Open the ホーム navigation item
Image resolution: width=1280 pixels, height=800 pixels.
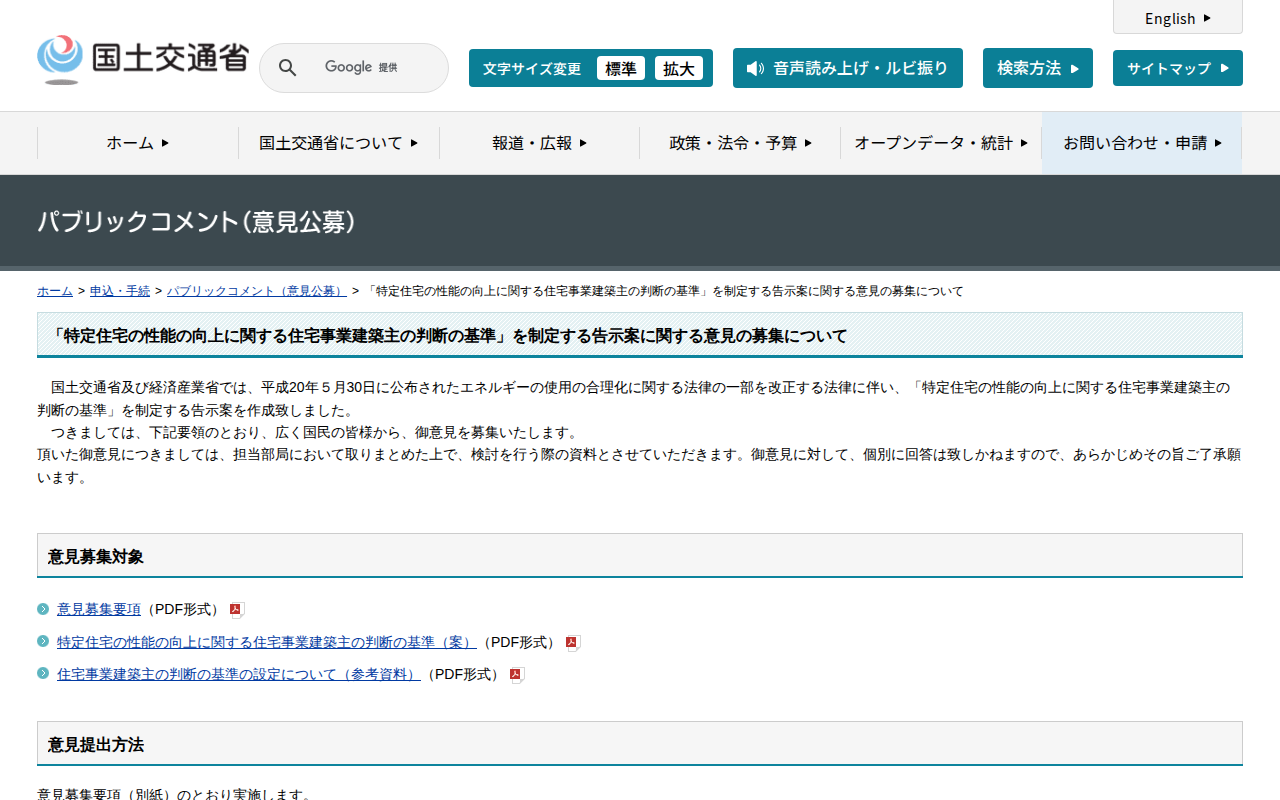[x=138, y=143]
